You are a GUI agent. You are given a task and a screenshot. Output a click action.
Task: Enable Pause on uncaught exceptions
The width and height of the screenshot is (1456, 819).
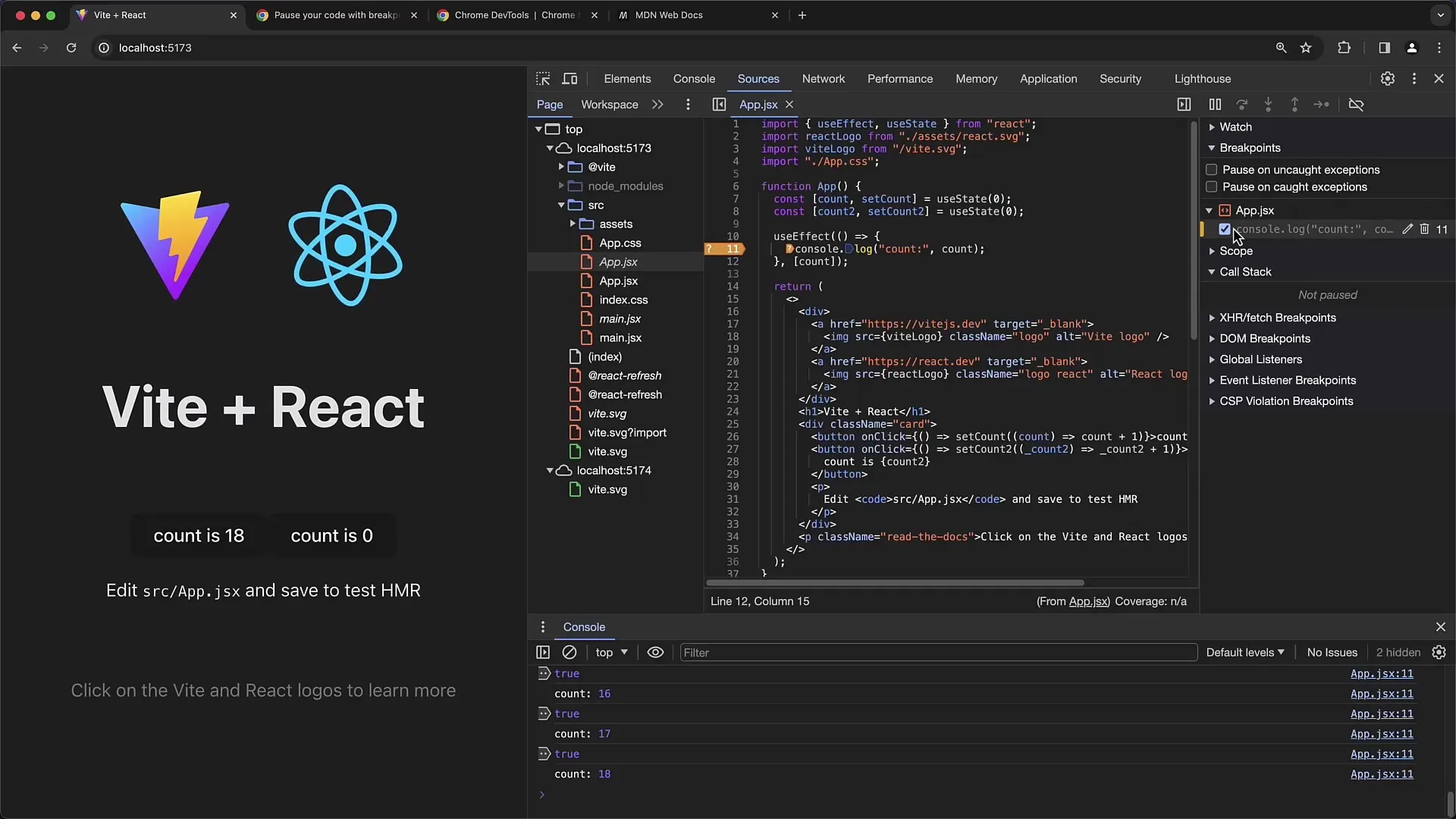coord(1211,169)
